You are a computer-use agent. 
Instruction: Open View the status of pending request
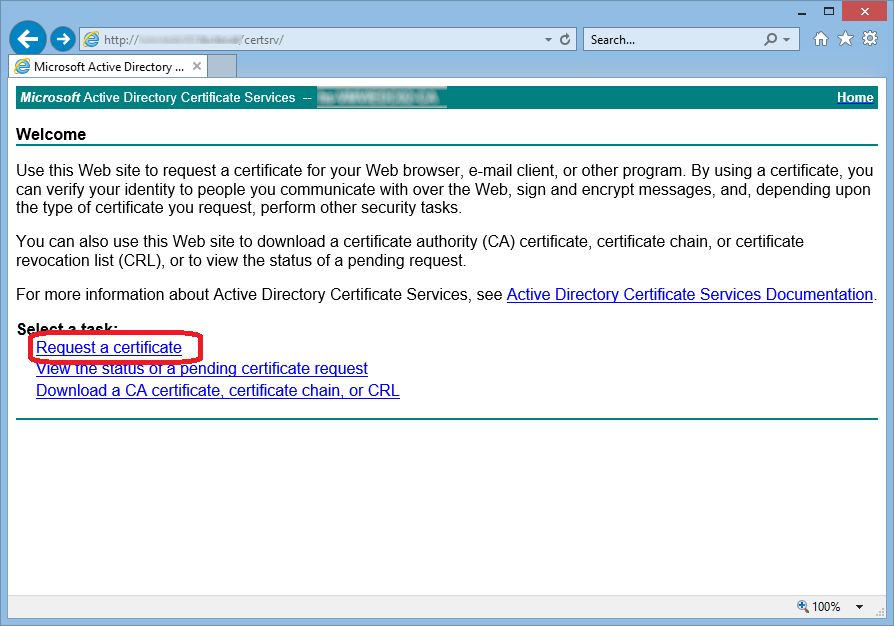[x=201, y=369]
